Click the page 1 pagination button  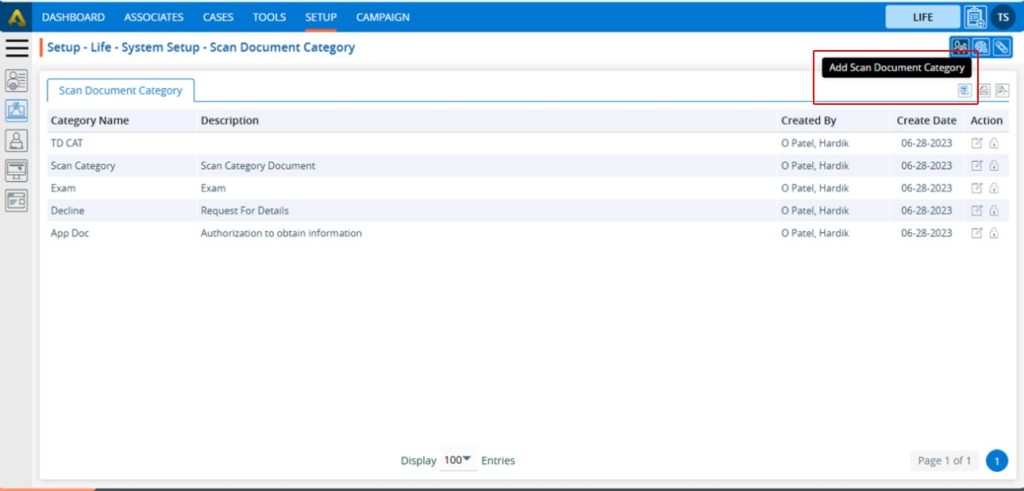[x=996, y=460]
